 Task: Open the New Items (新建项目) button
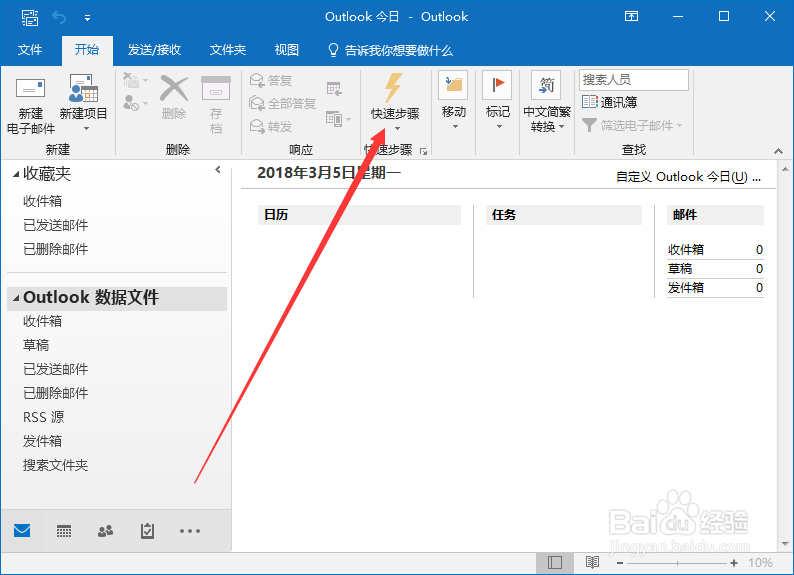click(x=84, y=104)
